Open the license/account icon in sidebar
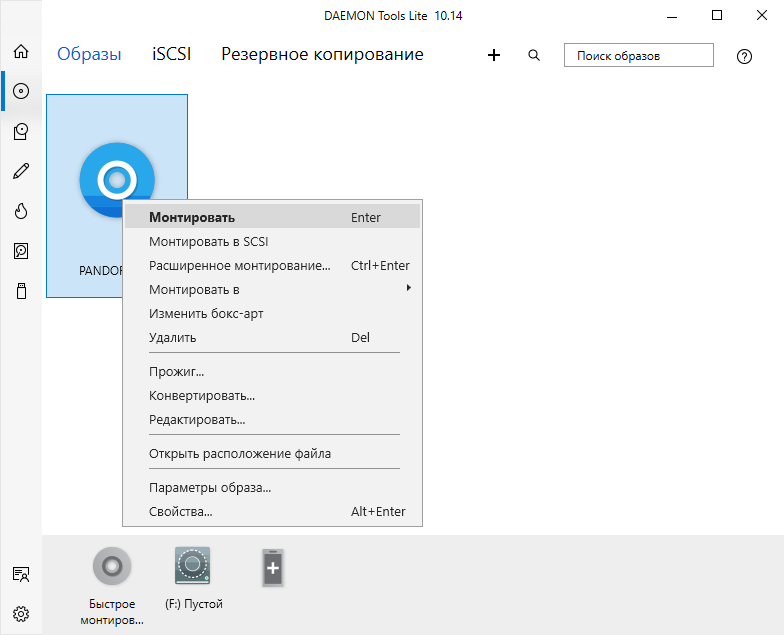The width and height of the screenshot is (784, 635). pos(21,574)
